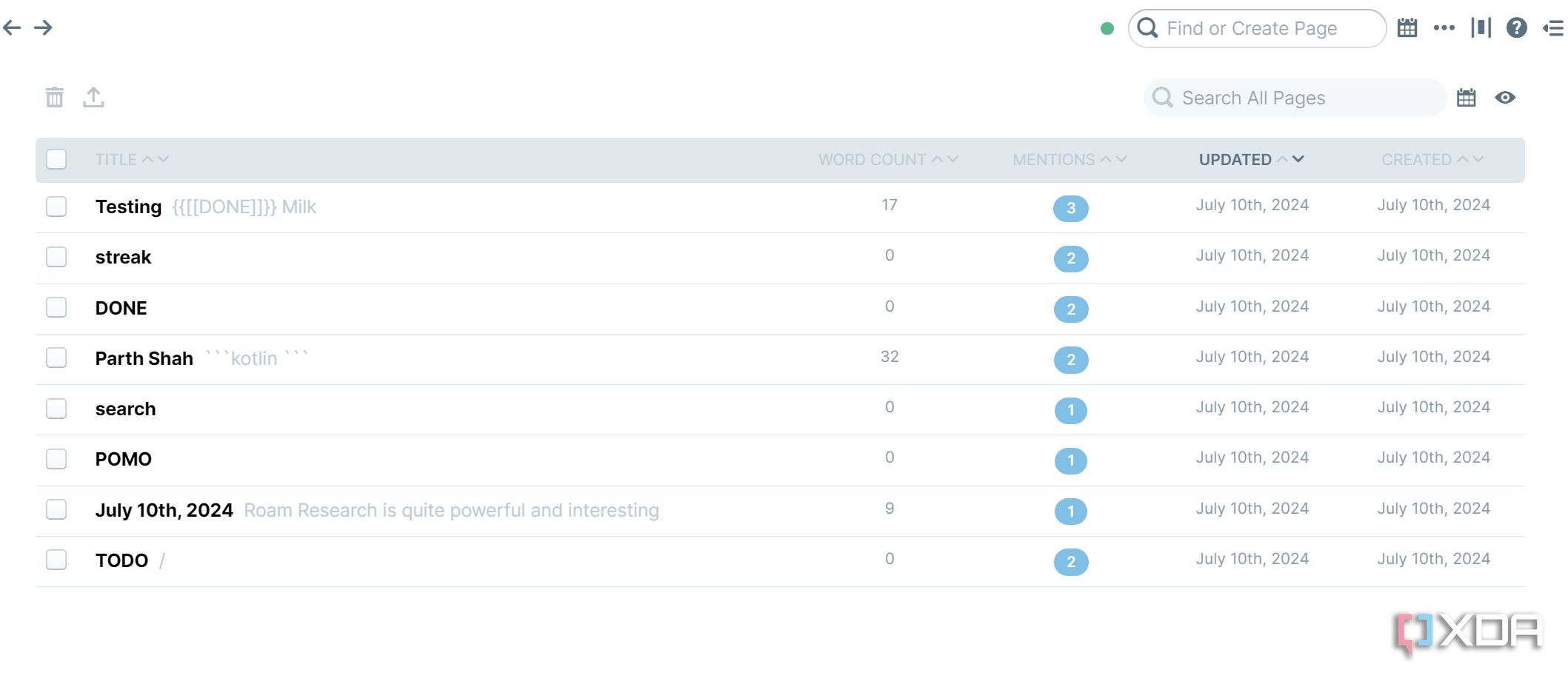
Task: Click UPDATED descending arrow
Action: point(1298,159)
